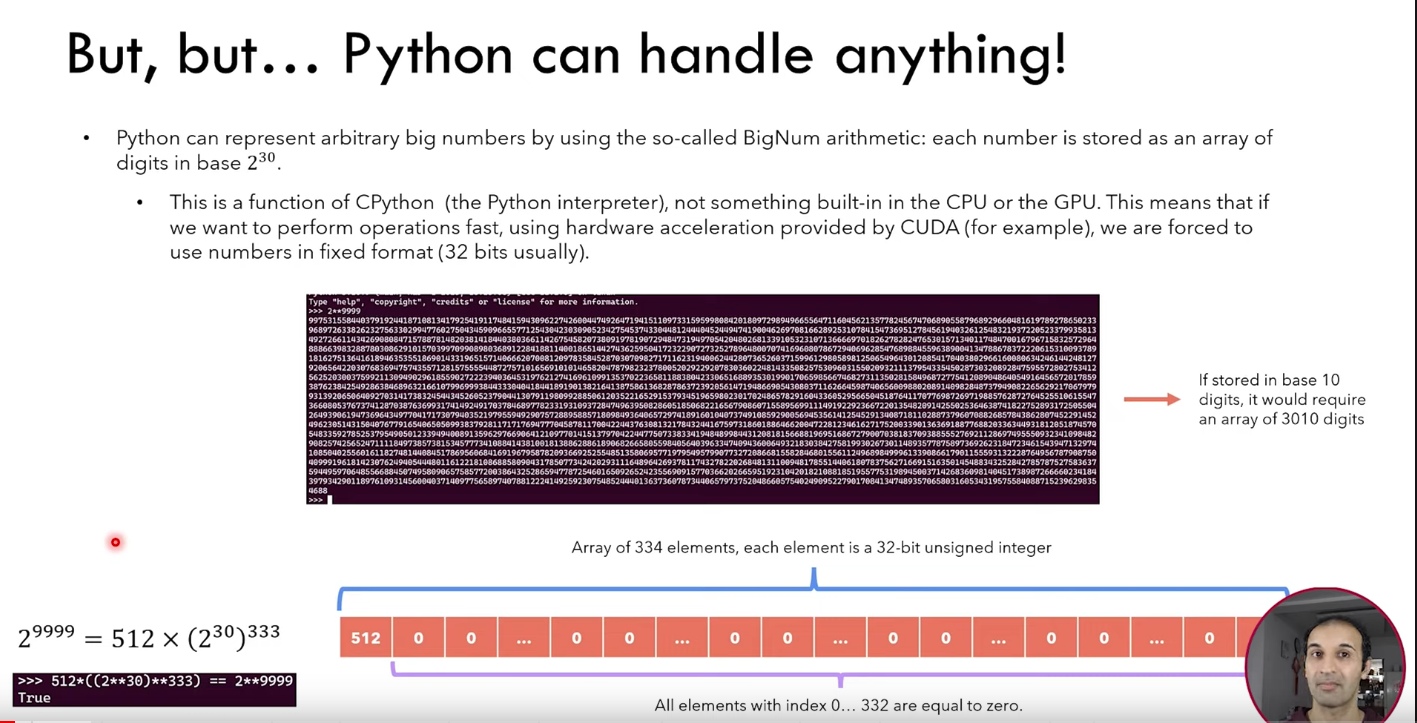Click the small terminal snippet showing True
The image size is (1417, 723).
coord(154,689)
